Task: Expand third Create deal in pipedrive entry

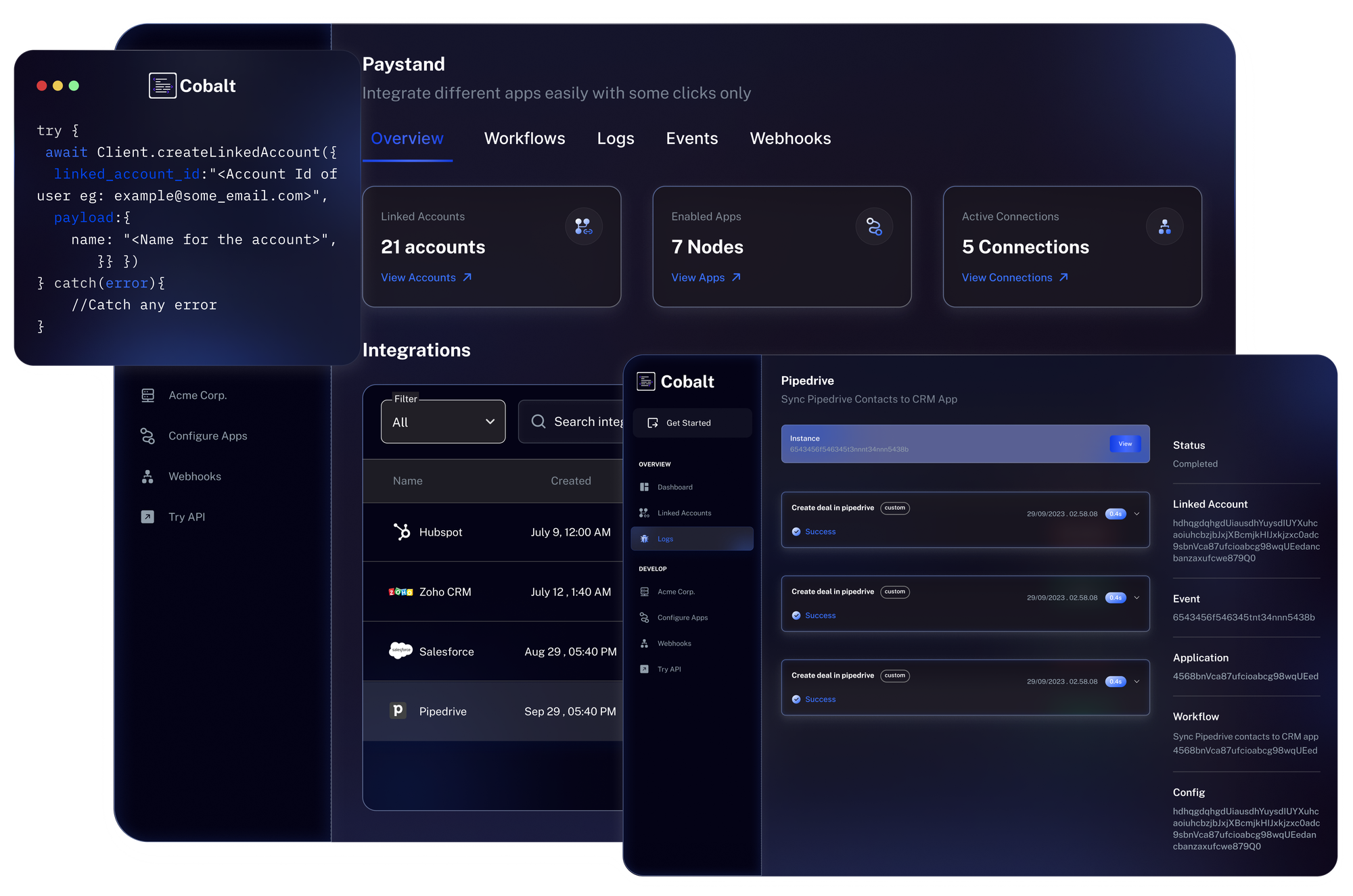Action: pyautogui.click(x=1137, y=681)
